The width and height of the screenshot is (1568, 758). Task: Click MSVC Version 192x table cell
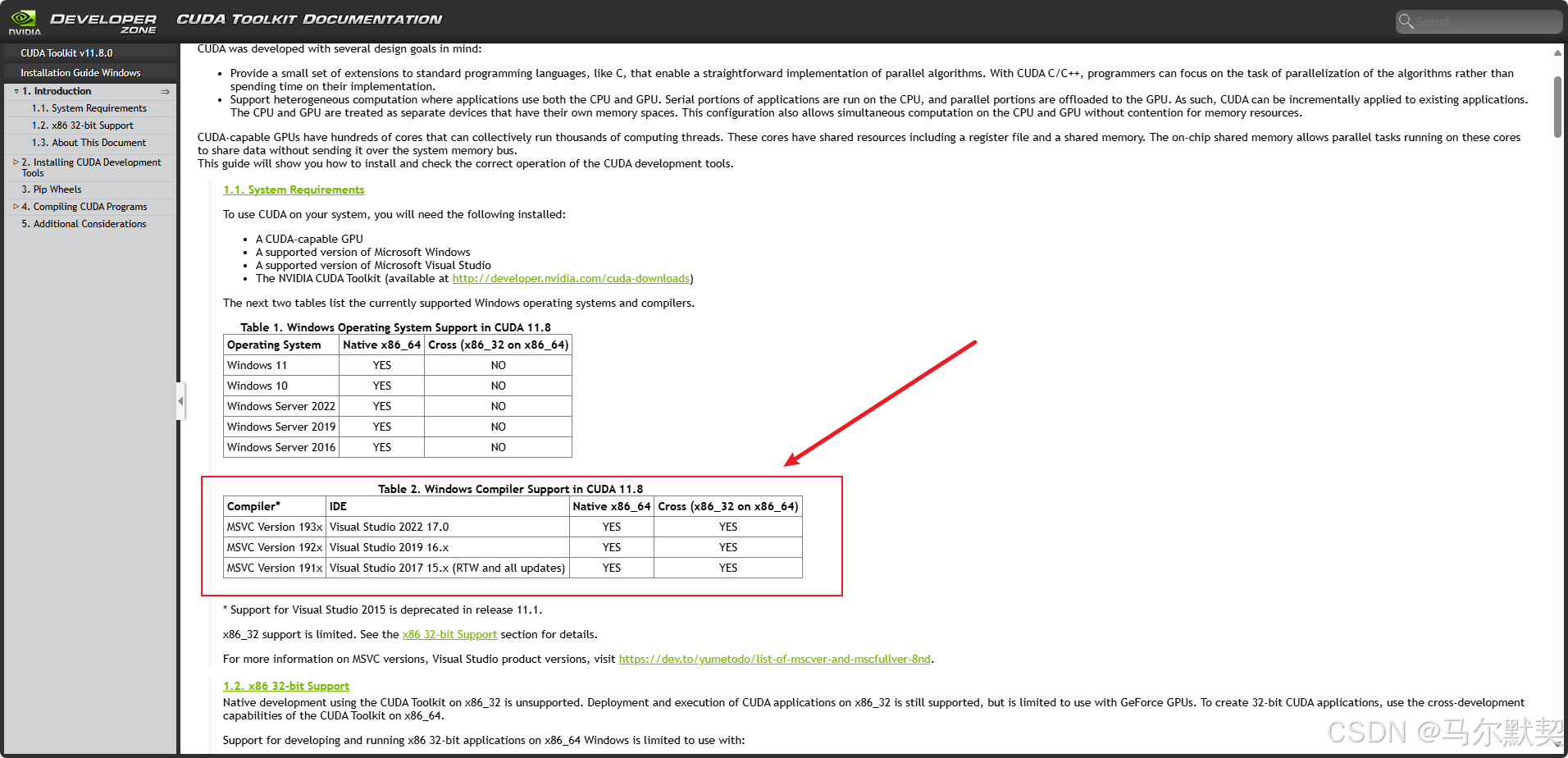[x=275, y=548]
